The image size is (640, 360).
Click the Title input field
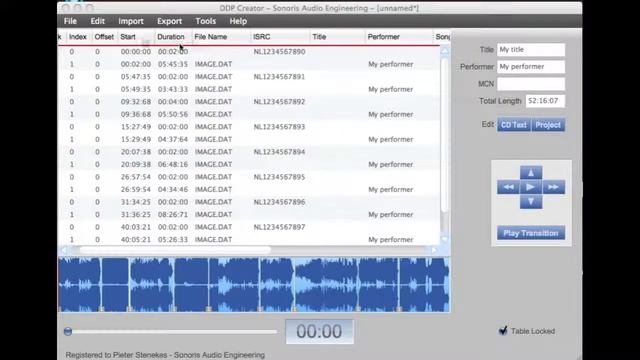531,49
